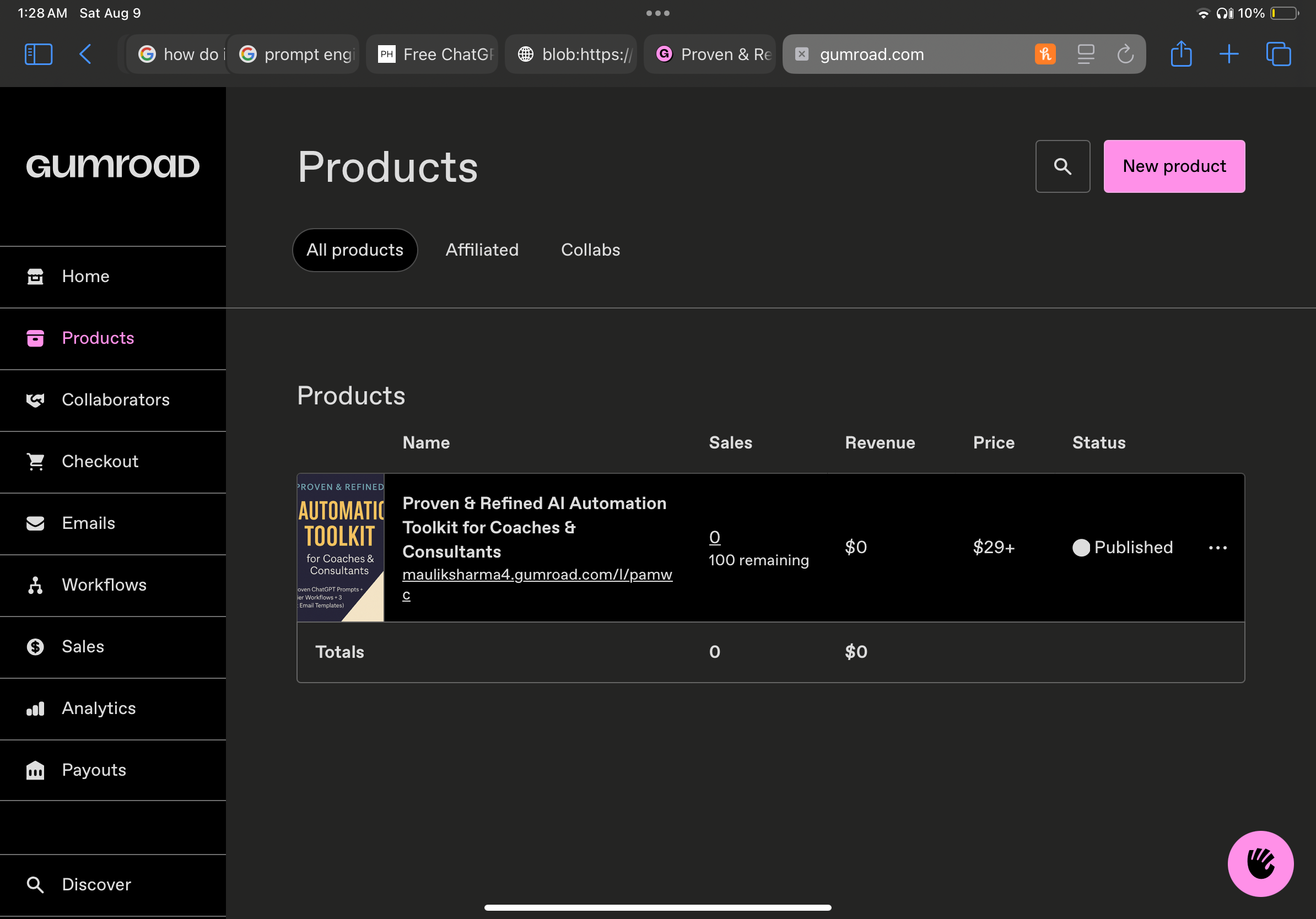
Task: Open the Proven & Refined AI Automation Toolkit title
Action: (x=534, y=527)
